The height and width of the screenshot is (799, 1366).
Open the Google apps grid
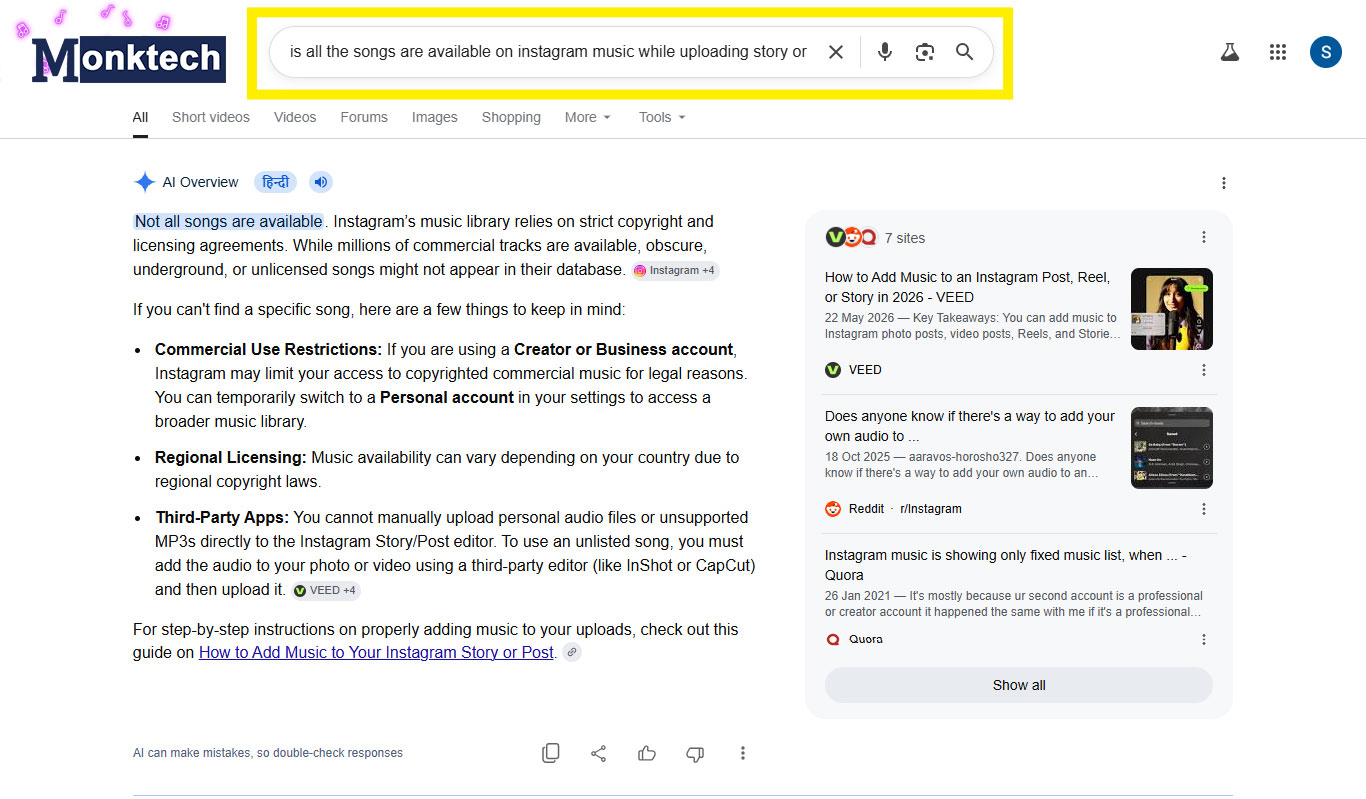1278,52
